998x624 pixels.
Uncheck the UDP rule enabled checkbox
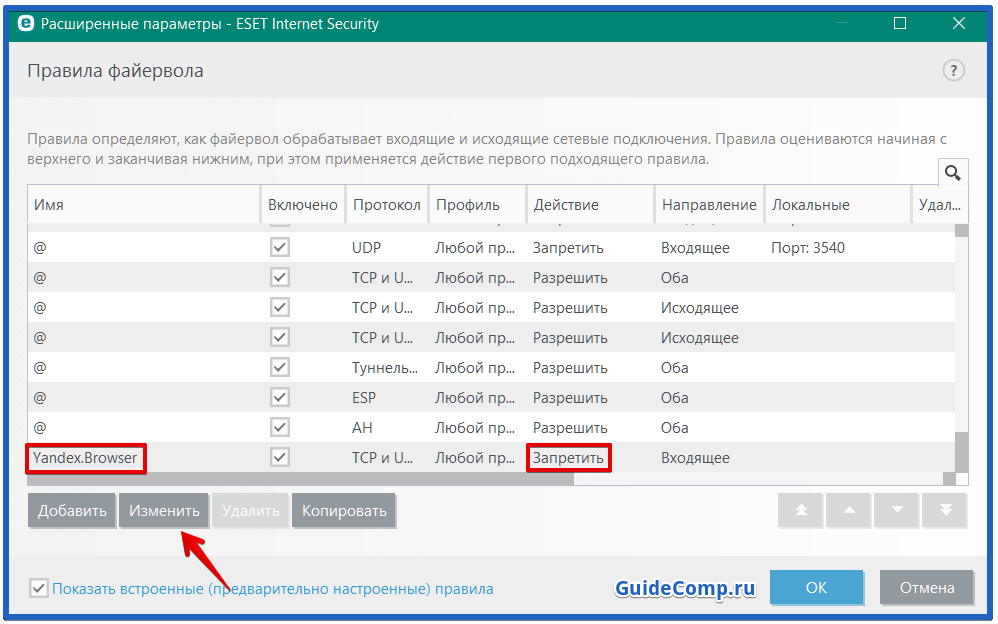coord(280,247)
